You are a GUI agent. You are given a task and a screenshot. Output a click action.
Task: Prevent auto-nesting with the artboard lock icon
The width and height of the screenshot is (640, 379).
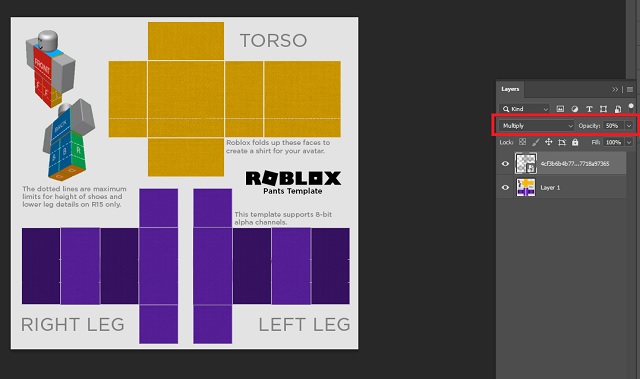click(562, 142)
